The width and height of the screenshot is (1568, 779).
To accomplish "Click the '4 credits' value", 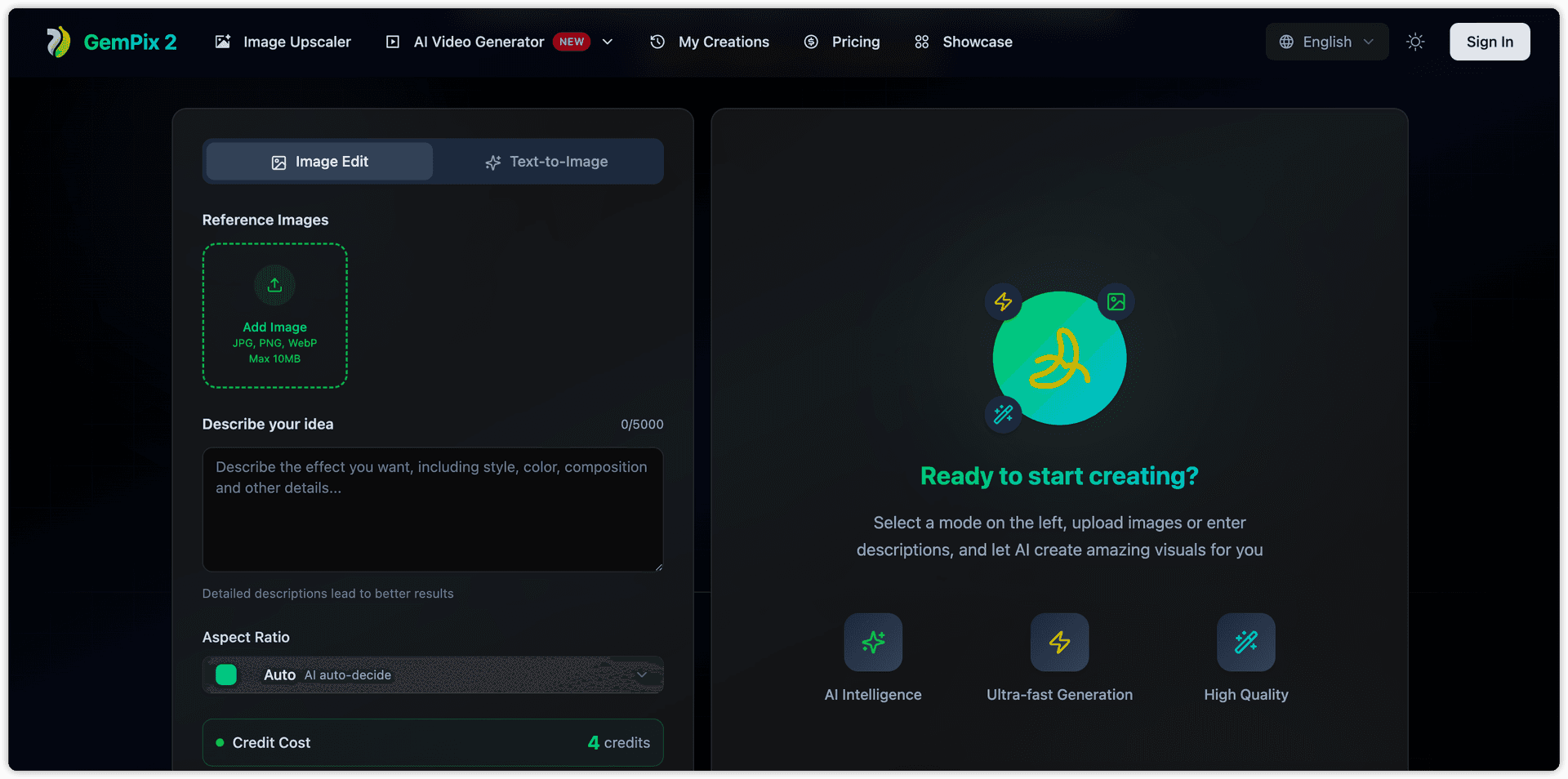I will [x=619, y=742].
